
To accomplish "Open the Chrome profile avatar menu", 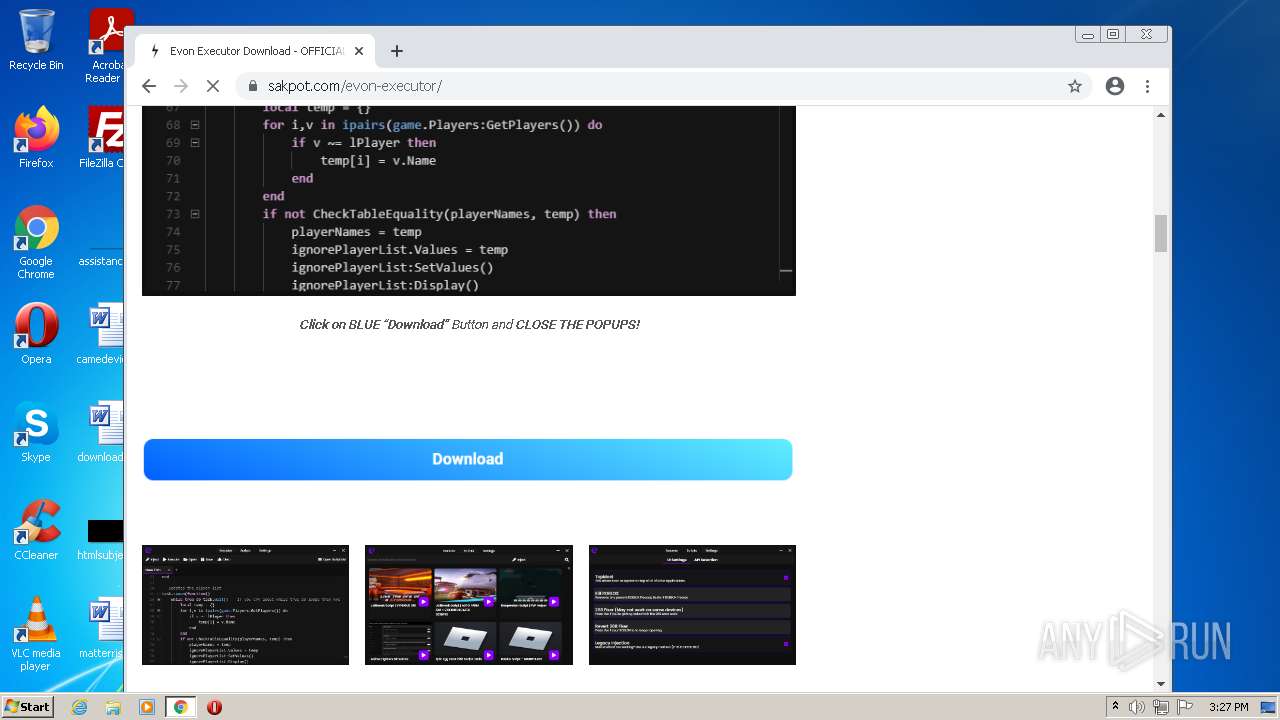I will (1115, 86).
